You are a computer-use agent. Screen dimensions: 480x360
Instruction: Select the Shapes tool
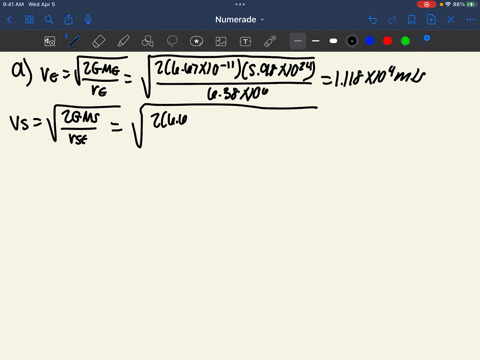tap(147, 41)
